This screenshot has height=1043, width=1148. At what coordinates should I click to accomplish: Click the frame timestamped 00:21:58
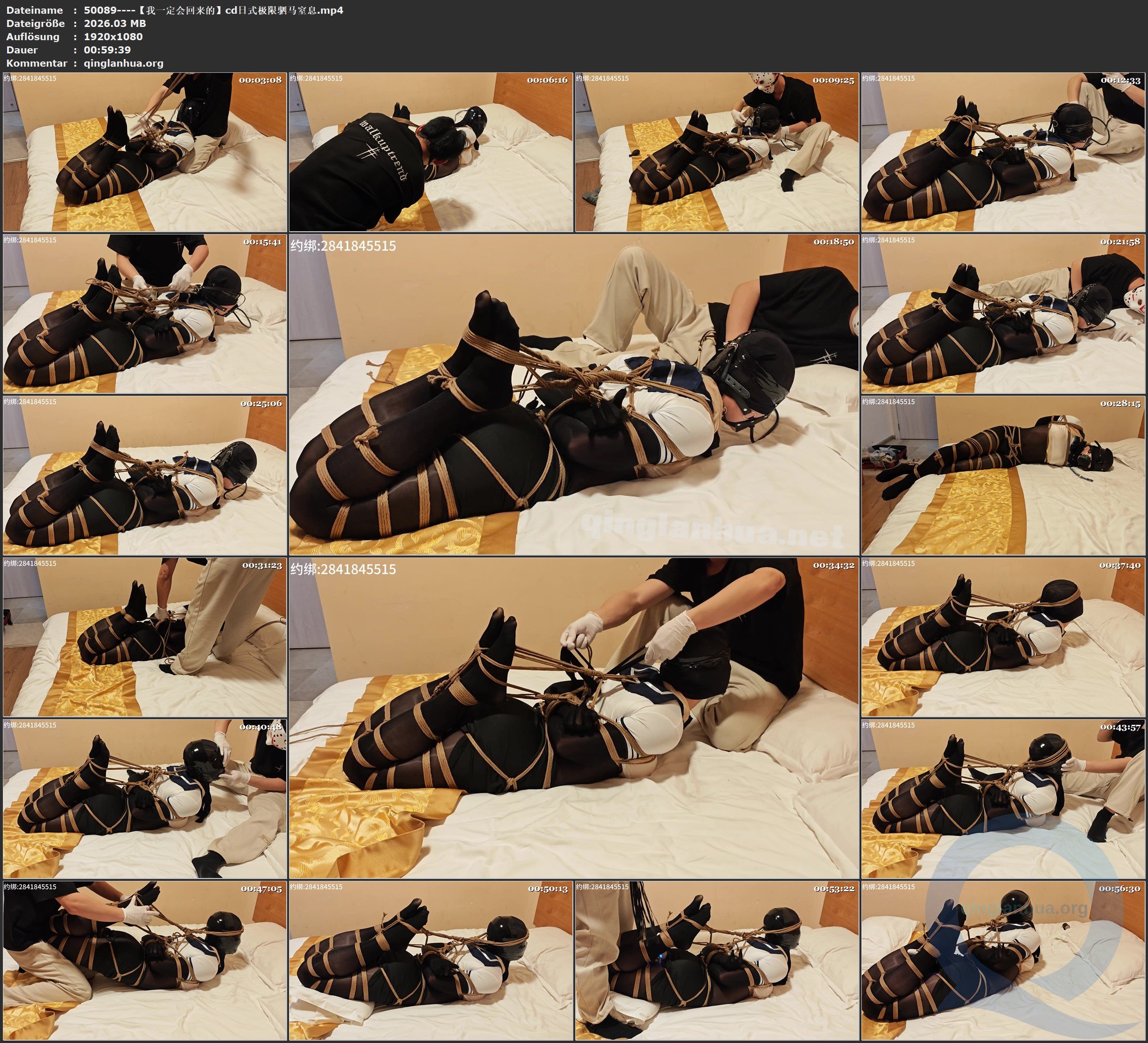tap(1003, 313)
